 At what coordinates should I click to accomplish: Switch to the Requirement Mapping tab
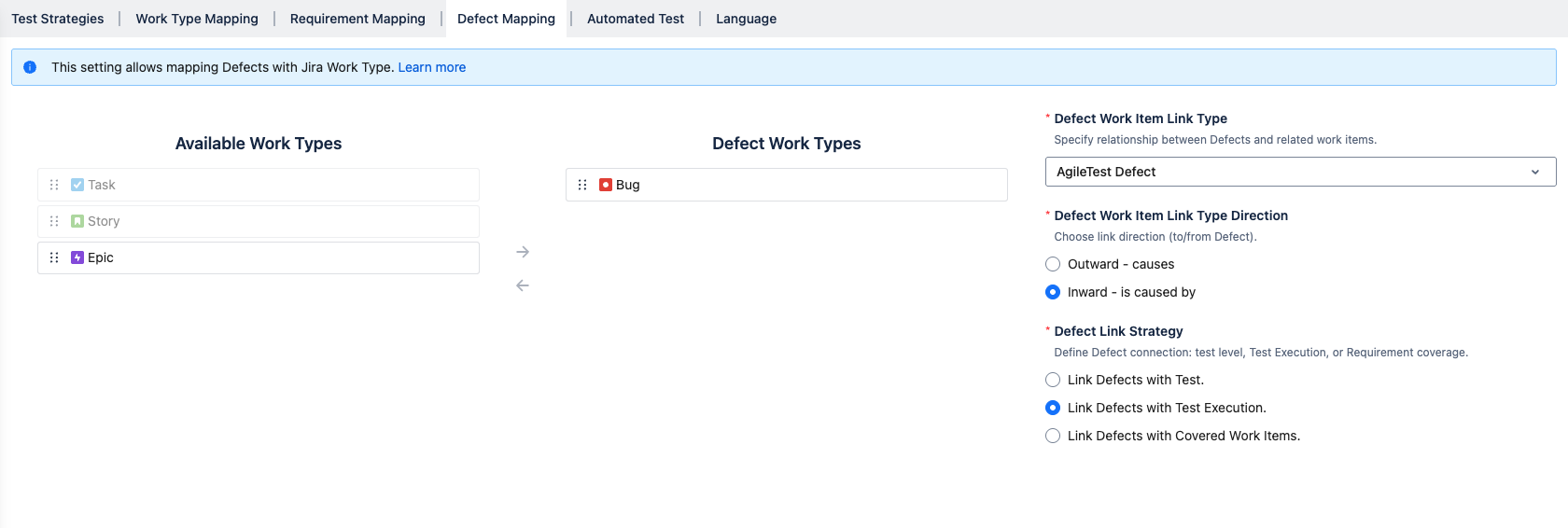click(x=357, y=19)
